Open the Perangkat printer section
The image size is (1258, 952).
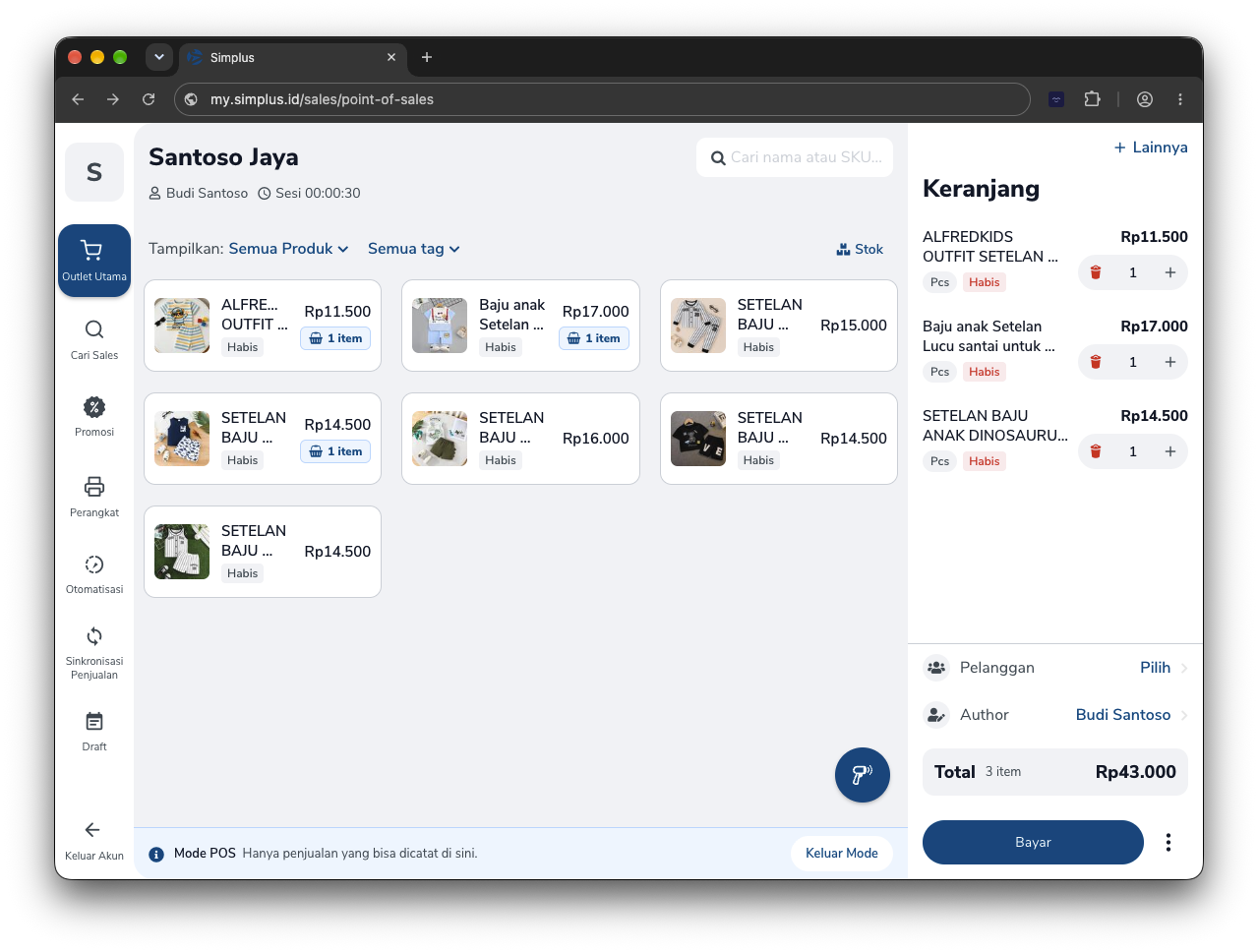tap(94, 497)
